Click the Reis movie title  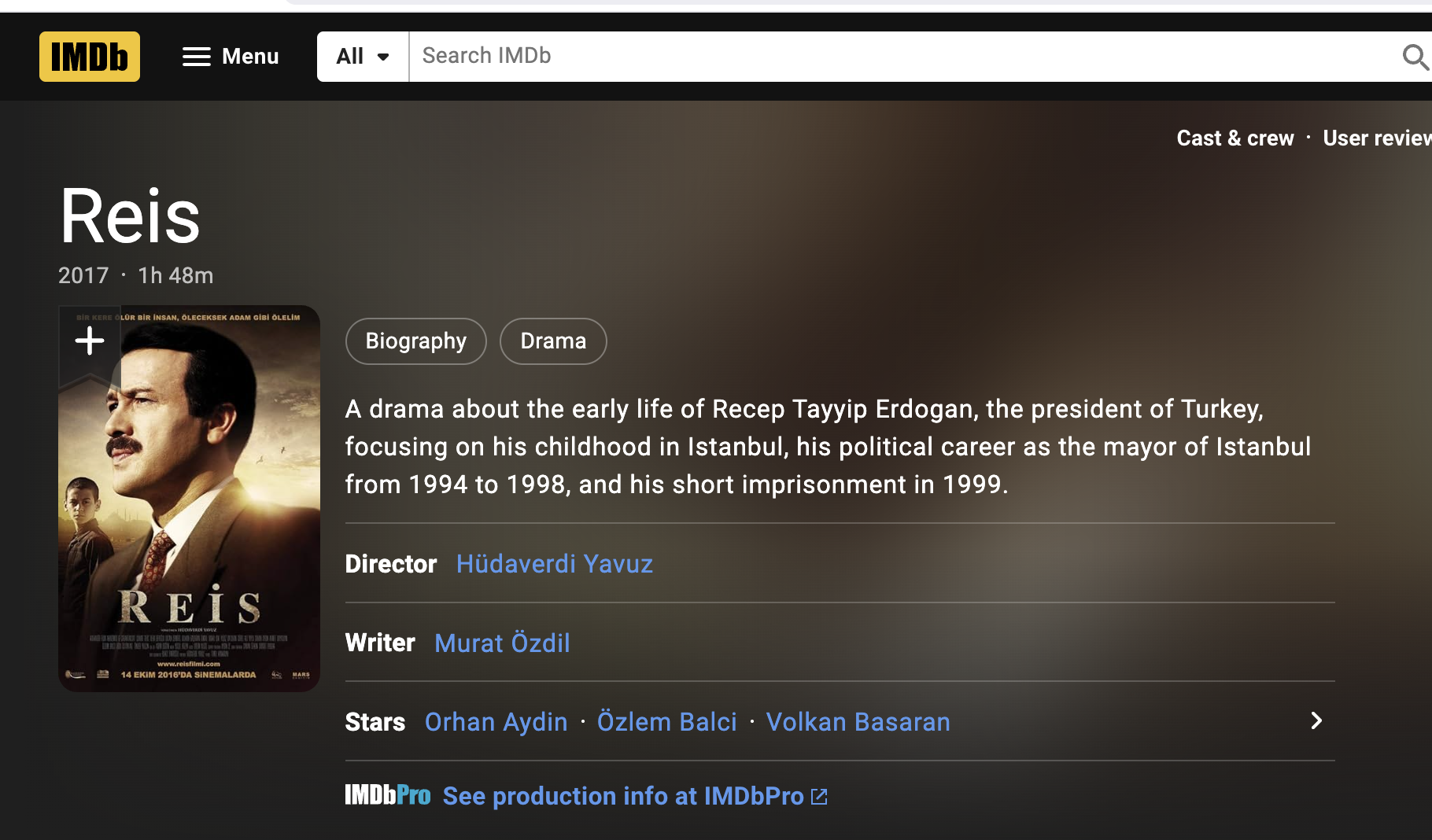point(130,216)
